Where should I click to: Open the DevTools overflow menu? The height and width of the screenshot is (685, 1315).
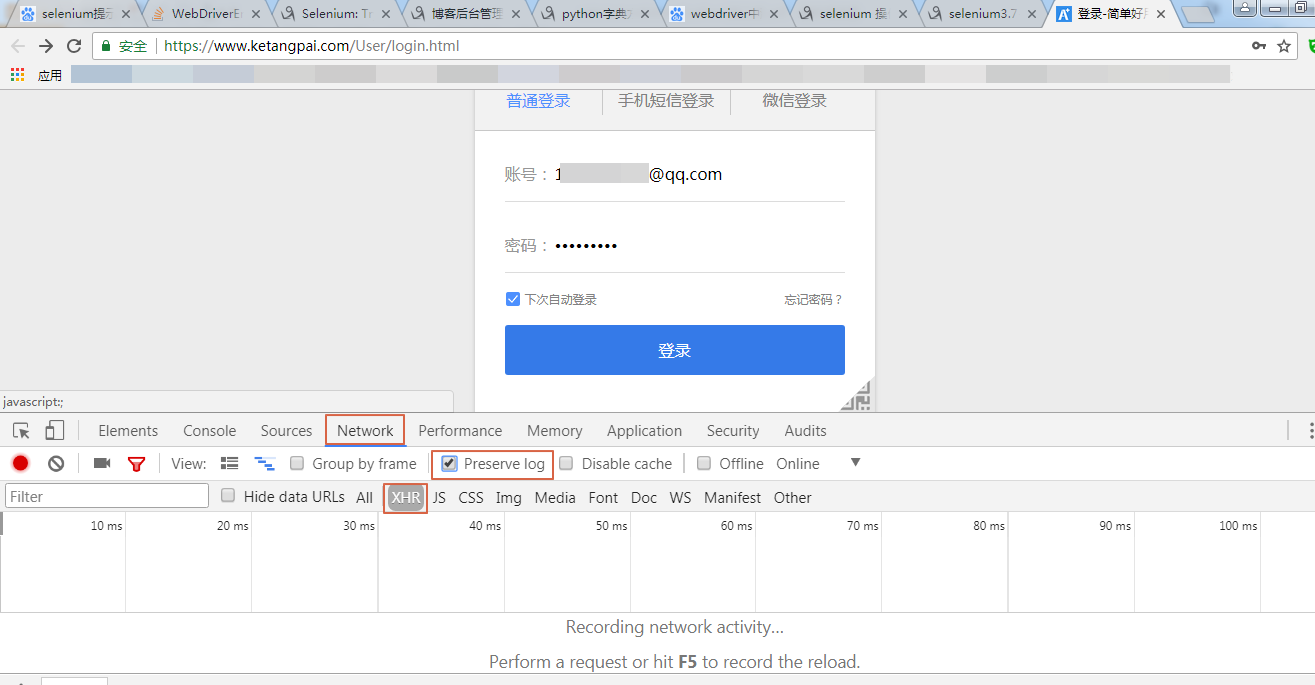pyautogui.click(x=1309, y=430)
